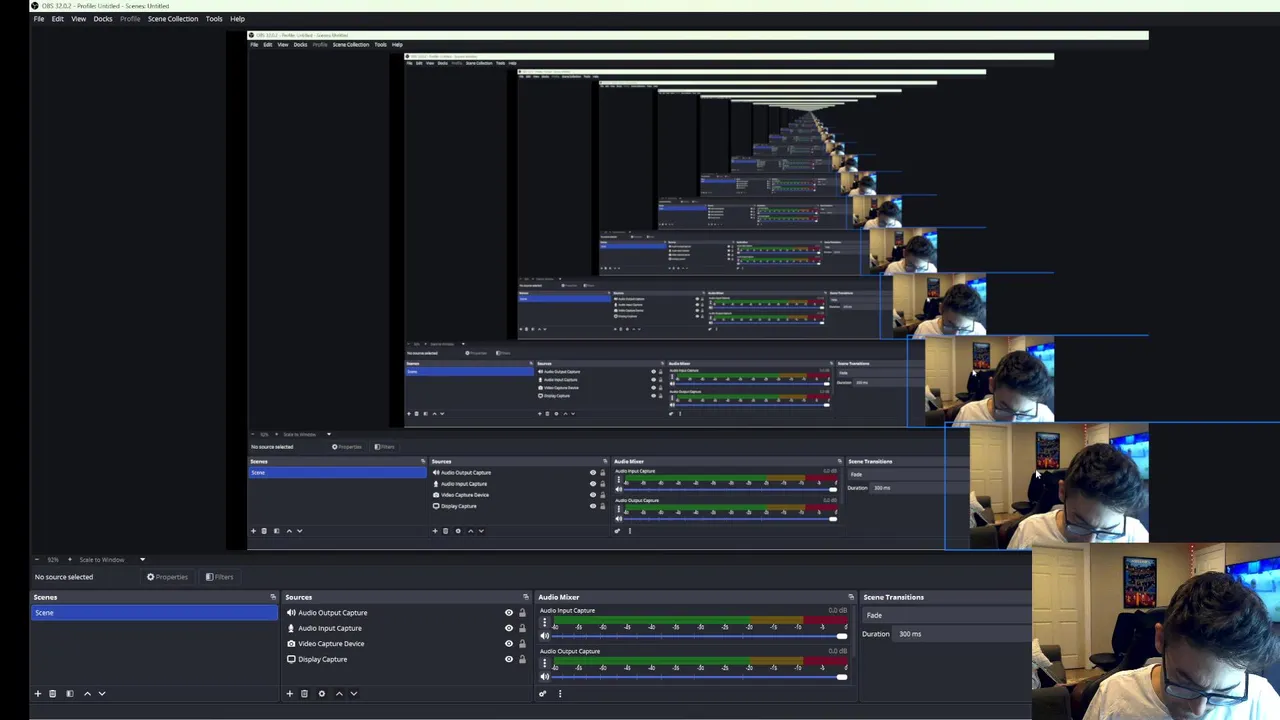
Task: Open scene filters from the Scenes toolbar
Action: (70, 693)
